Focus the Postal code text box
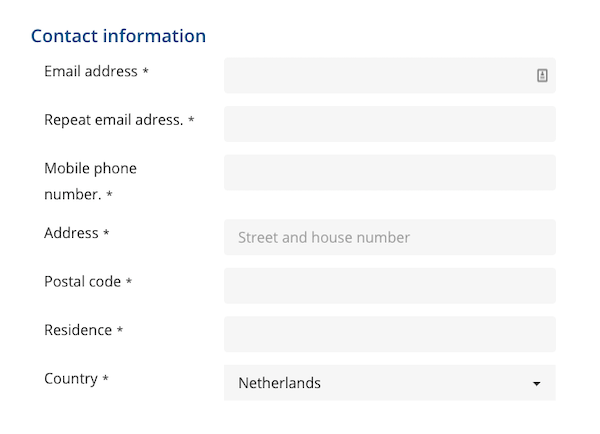This screenshot has width=600, height=434. click(x=390, y=286)
